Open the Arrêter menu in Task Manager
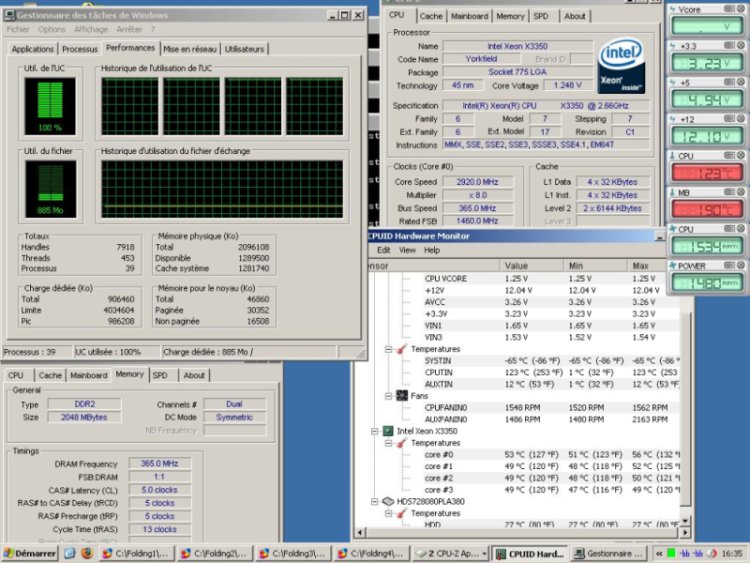This screenshot has height=563, width=750. pyautogui.click(x=129, y=29)
